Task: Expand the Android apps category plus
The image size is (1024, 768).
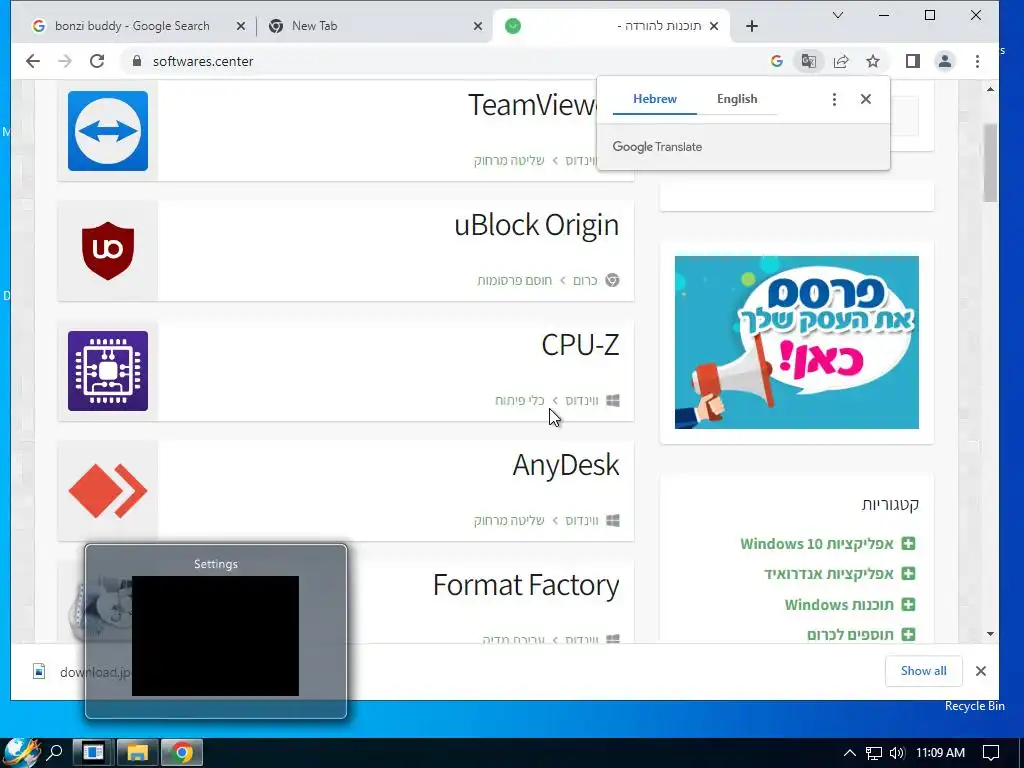Action: point(908,573)
